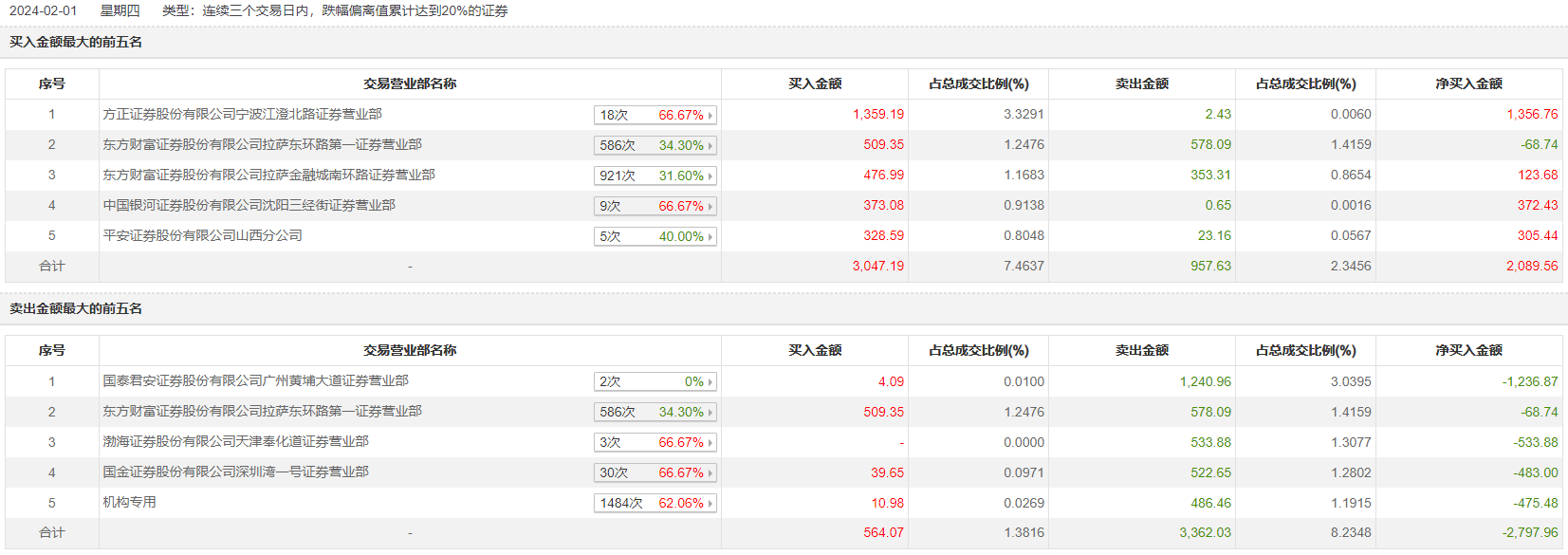Image resolution: width=1568 pixels, height=555 pixels.
Task: Open 渤海证券天津奉化道证券营业部 link
Action: point(236,442)
